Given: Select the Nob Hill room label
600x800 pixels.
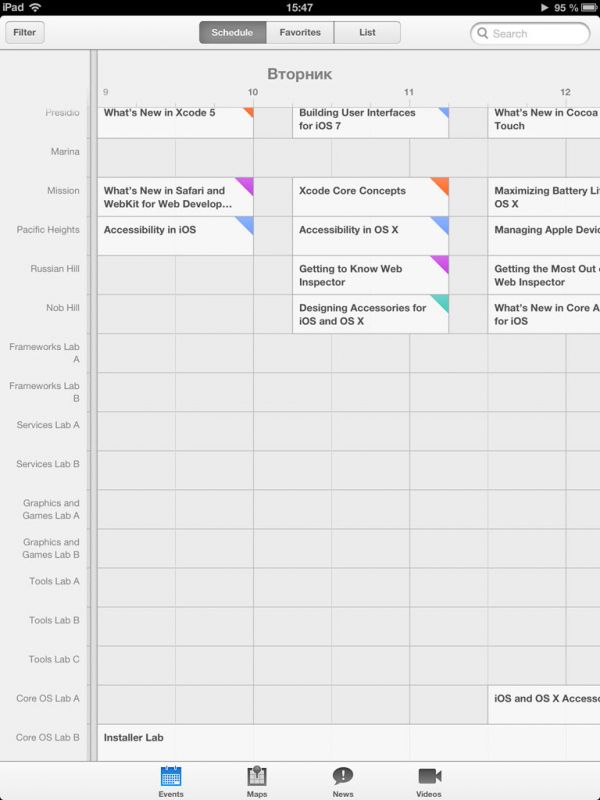Looking at the screenshot, I should pos(63,308).
